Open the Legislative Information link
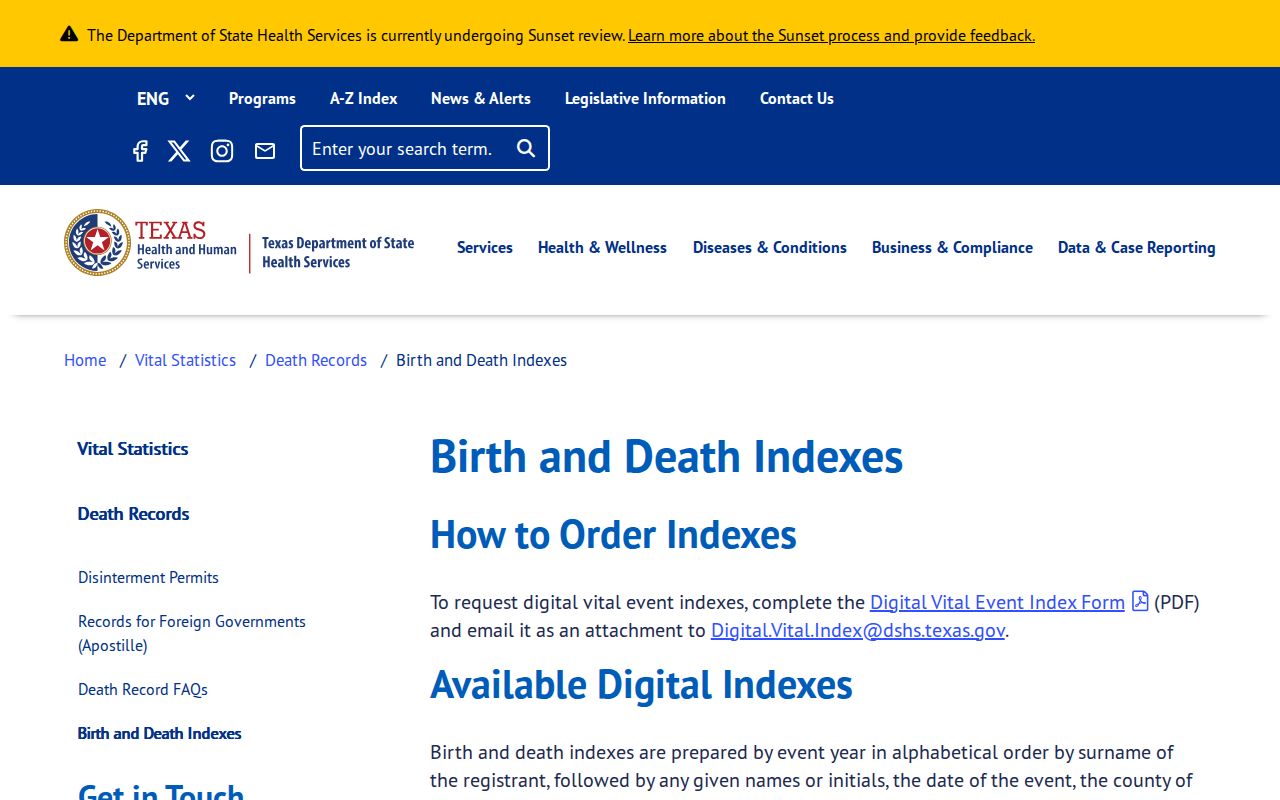 coord(645,98)
